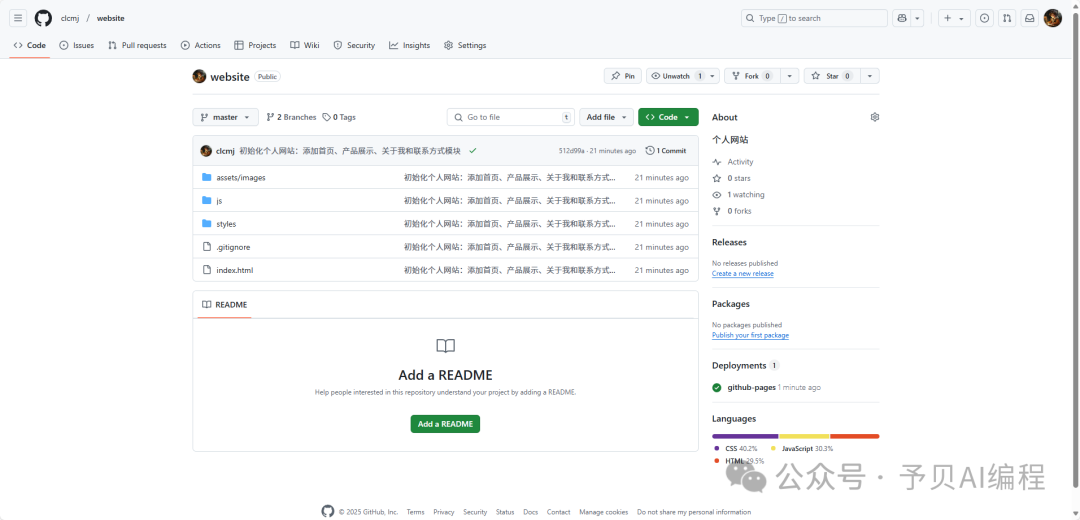The image size is (1080, 520).
Task: Switch to the Insights tab
Action: click(x=409, y=45)
